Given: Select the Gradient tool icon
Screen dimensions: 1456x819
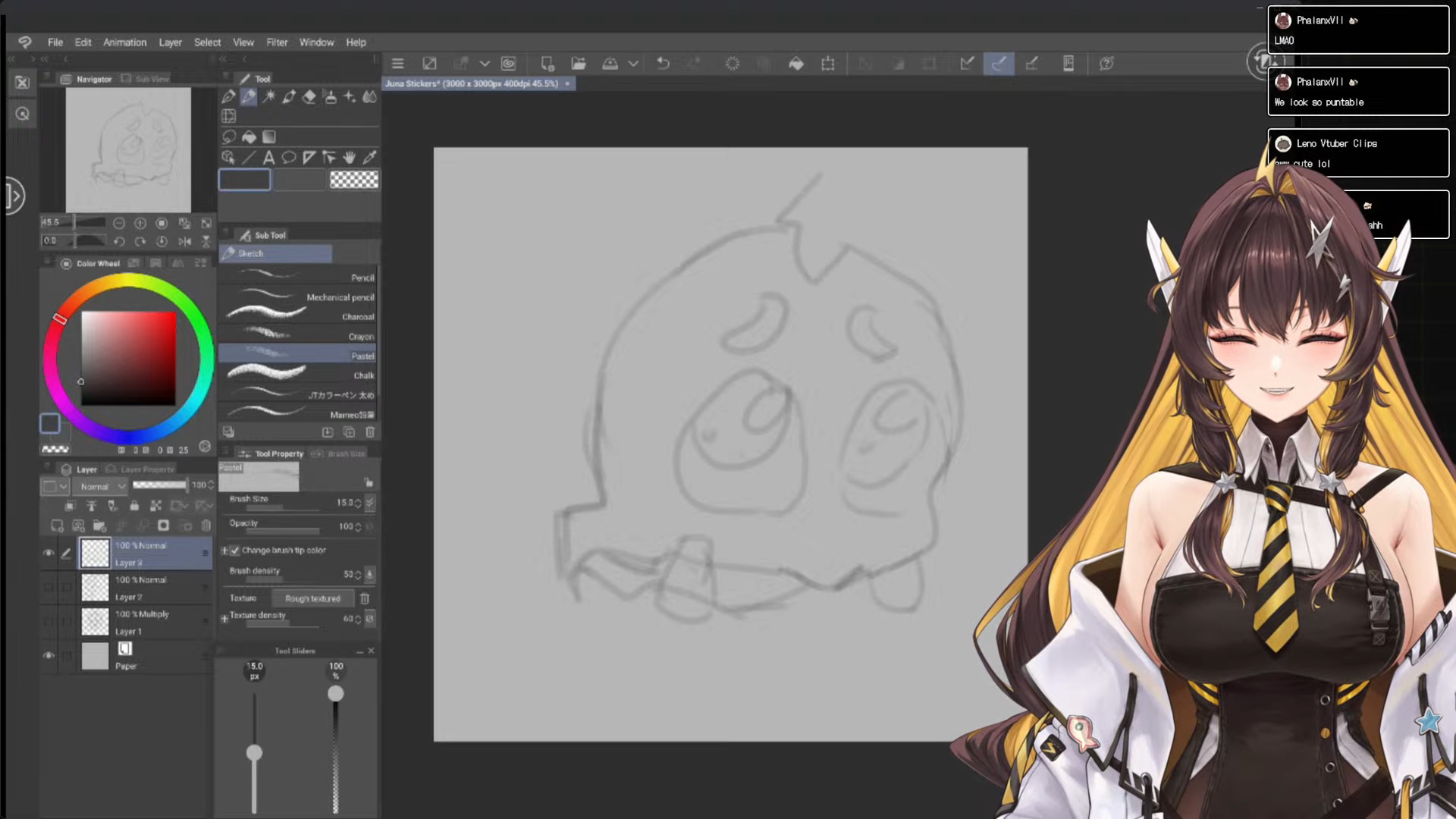Looking at the screenshot, I should pyautogui.click(x=268, y=137).
